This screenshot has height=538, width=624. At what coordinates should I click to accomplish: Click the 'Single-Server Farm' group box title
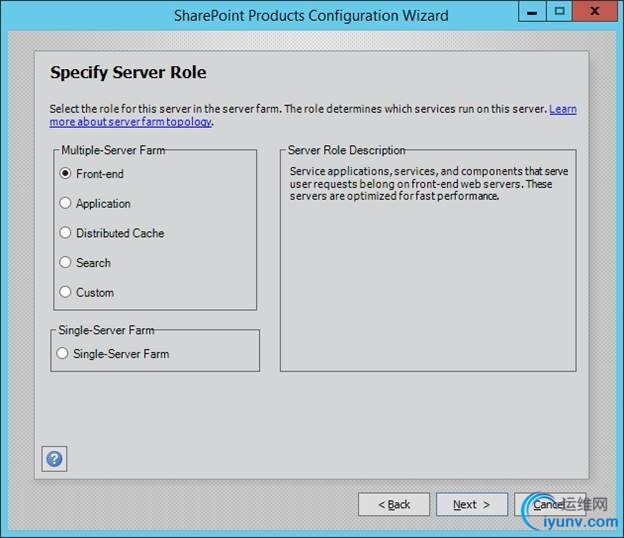106,330
